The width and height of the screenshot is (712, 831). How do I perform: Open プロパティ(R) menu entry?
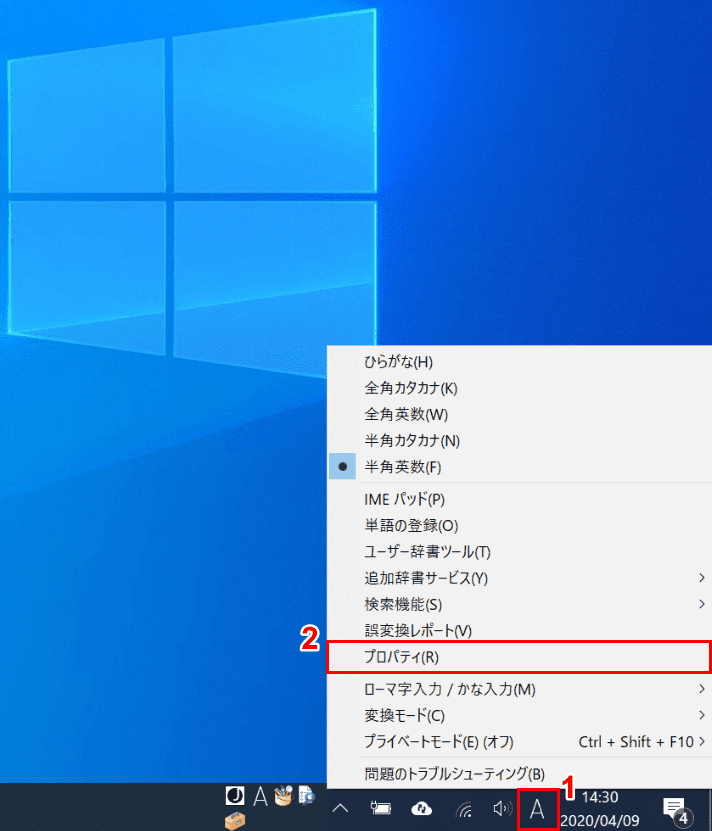click(519, 657)
